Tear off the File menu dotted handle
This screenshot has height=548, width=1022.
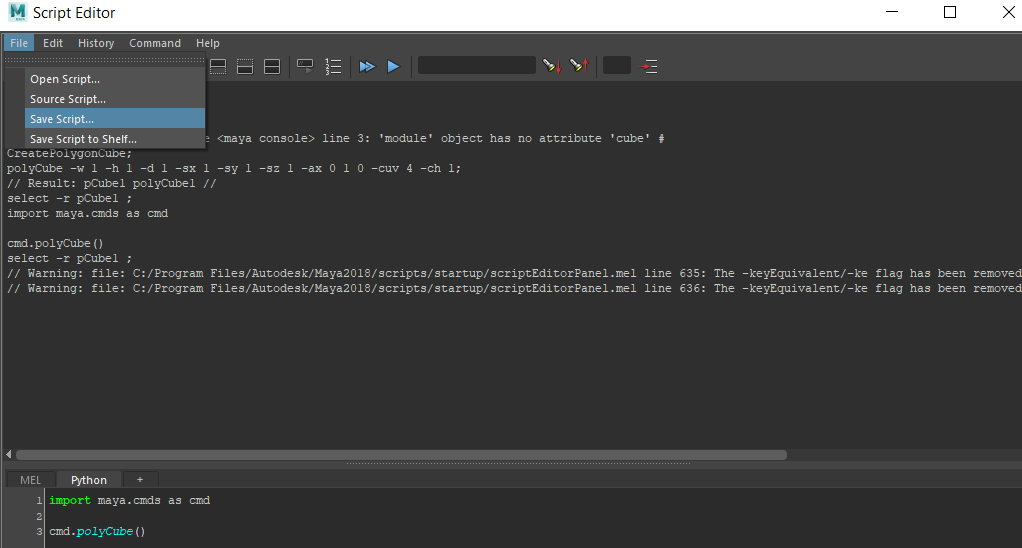(x=104, y=60)
